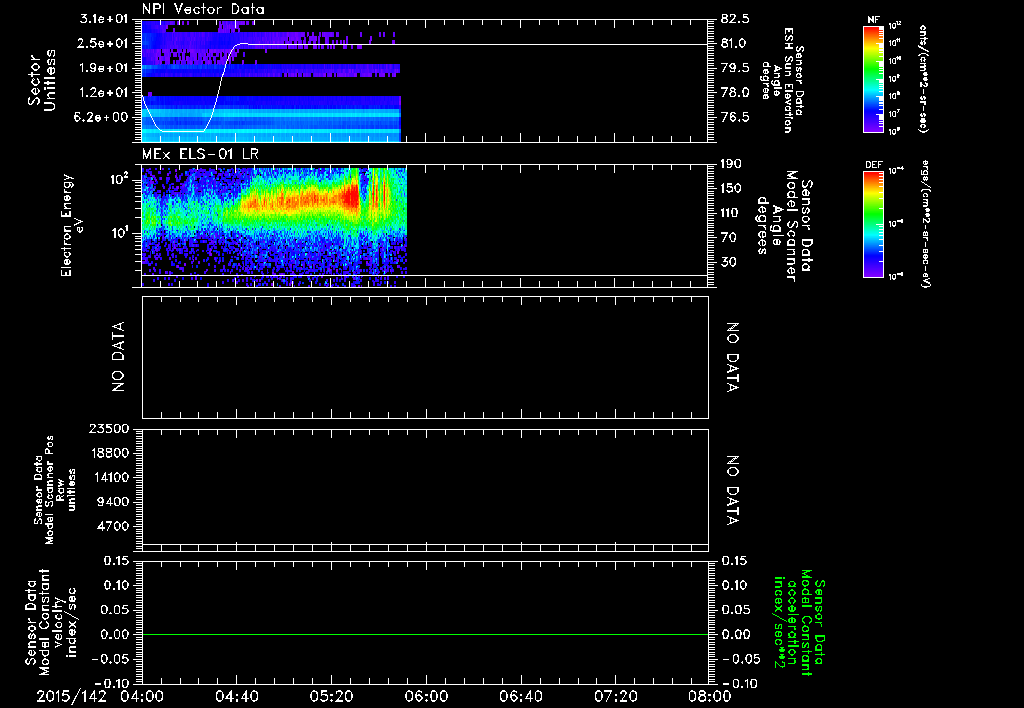
Task: Click the "110" scanner angle tick
Action: (x=731, y=213)
